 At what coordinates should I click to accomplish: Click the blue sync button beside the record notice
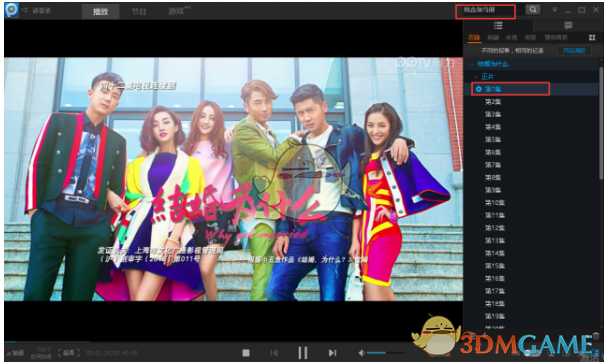click(x=574, y=50)
